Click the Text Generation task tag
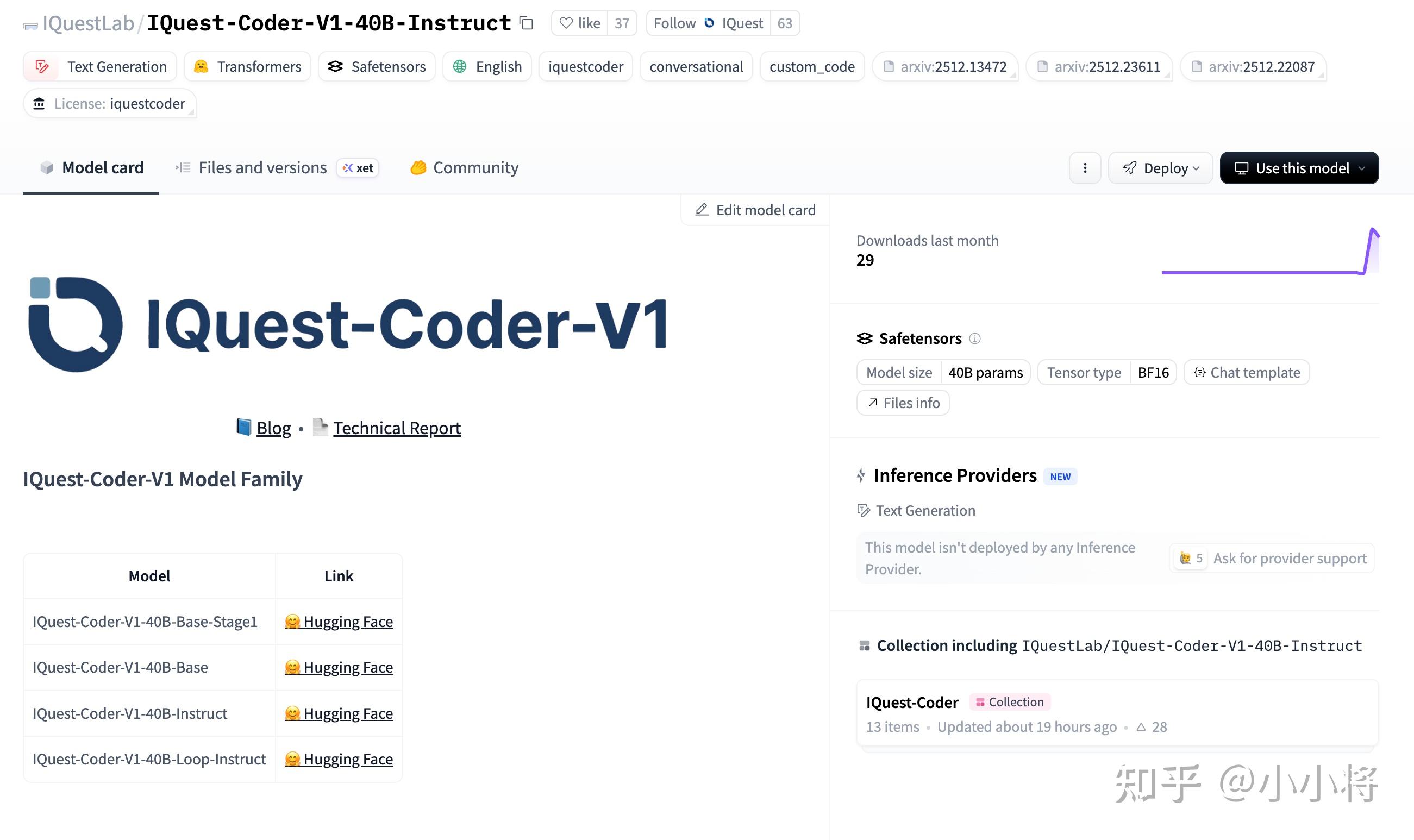 click(x=100, y=67)
